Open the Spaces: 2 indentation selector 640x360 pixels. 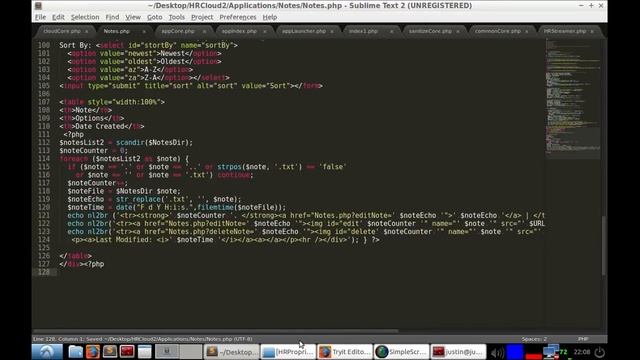pyautogui.click(x=534, y=339)
